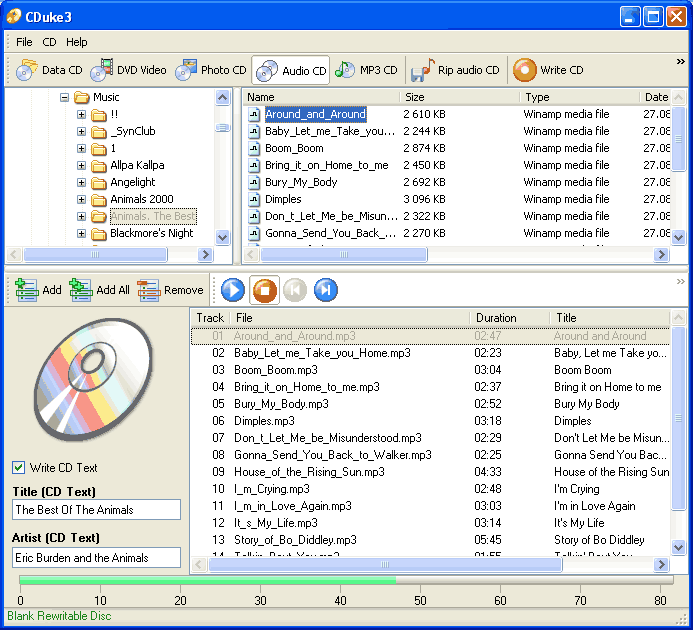Expand the Allpa Kallpa folder
693x630 pixels.
81,165
